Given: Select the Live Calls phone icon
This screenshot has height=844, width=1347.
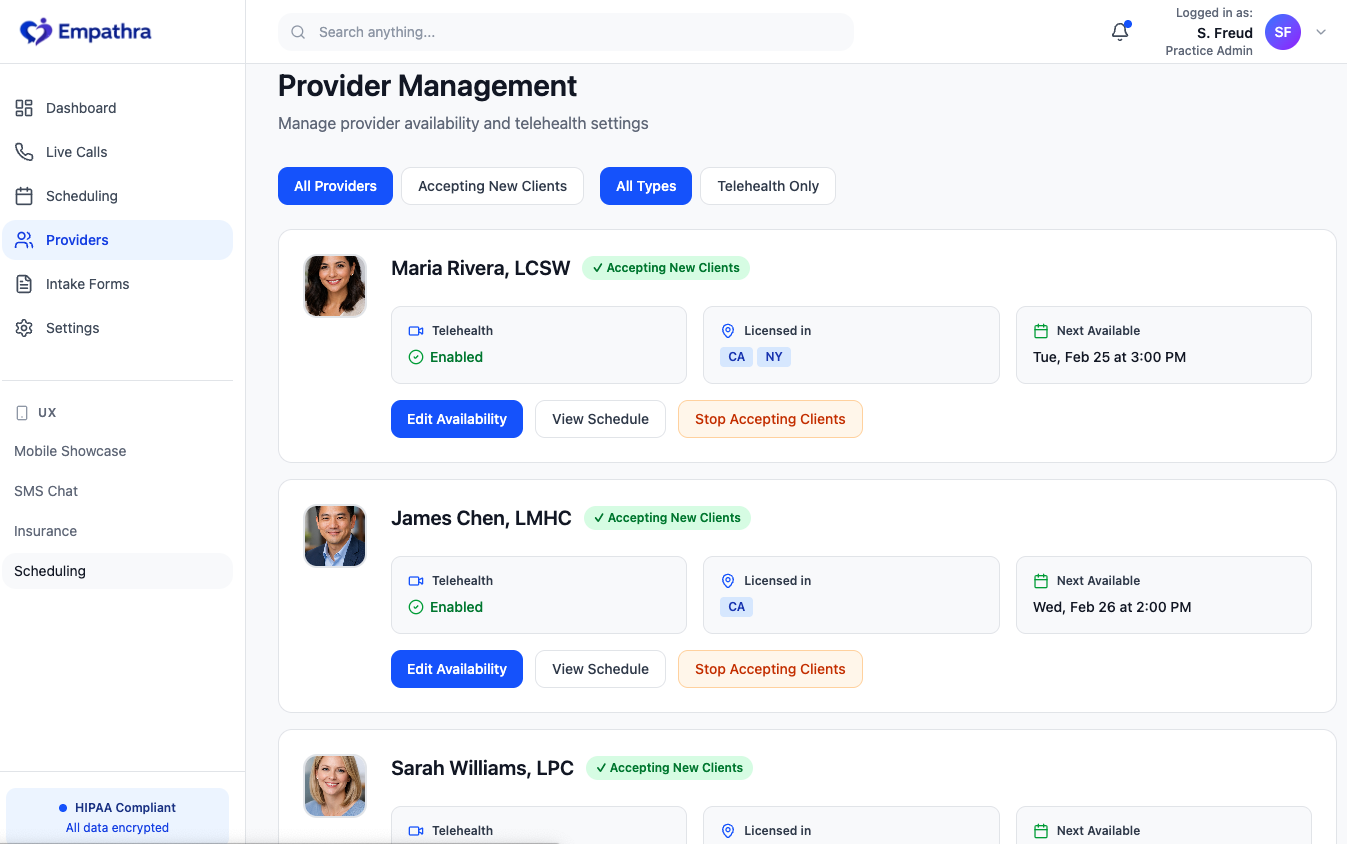Looking at the screenshot, I should (x=23, y=152).
